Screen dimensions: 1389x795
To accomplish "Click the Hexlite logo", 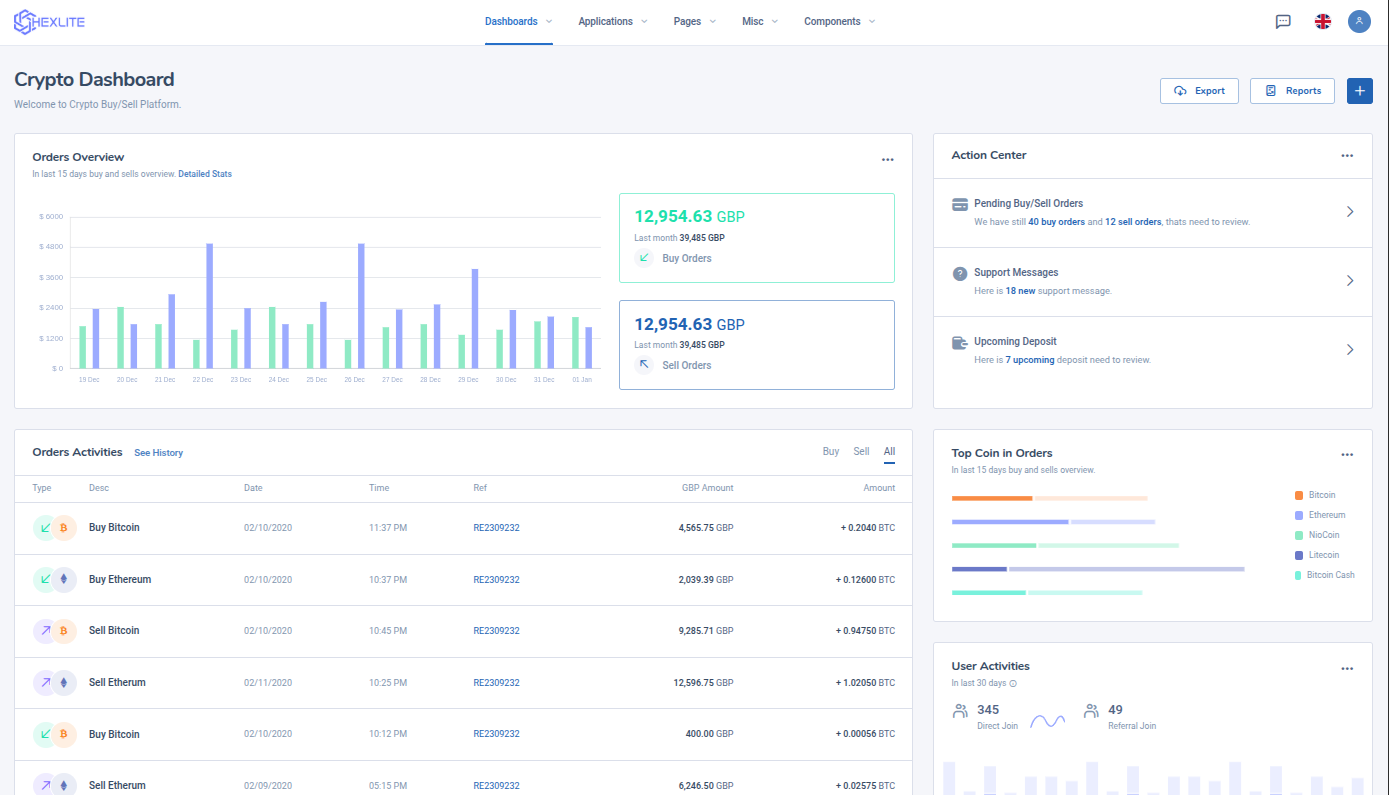I will 49,21.
